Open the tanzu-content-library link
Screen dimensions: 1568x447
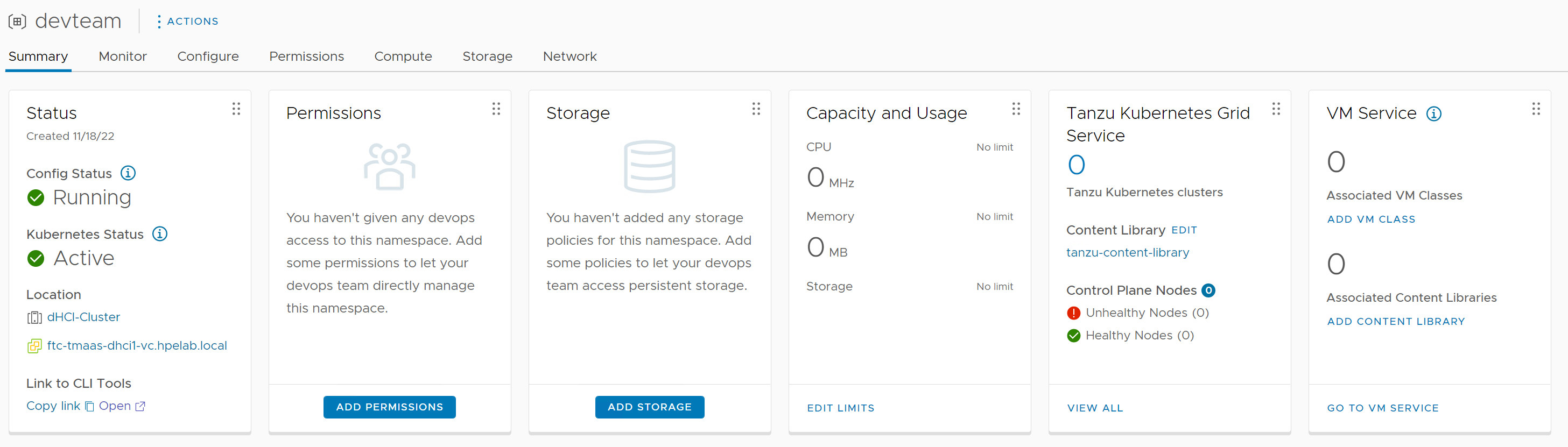coord(1127,252)
